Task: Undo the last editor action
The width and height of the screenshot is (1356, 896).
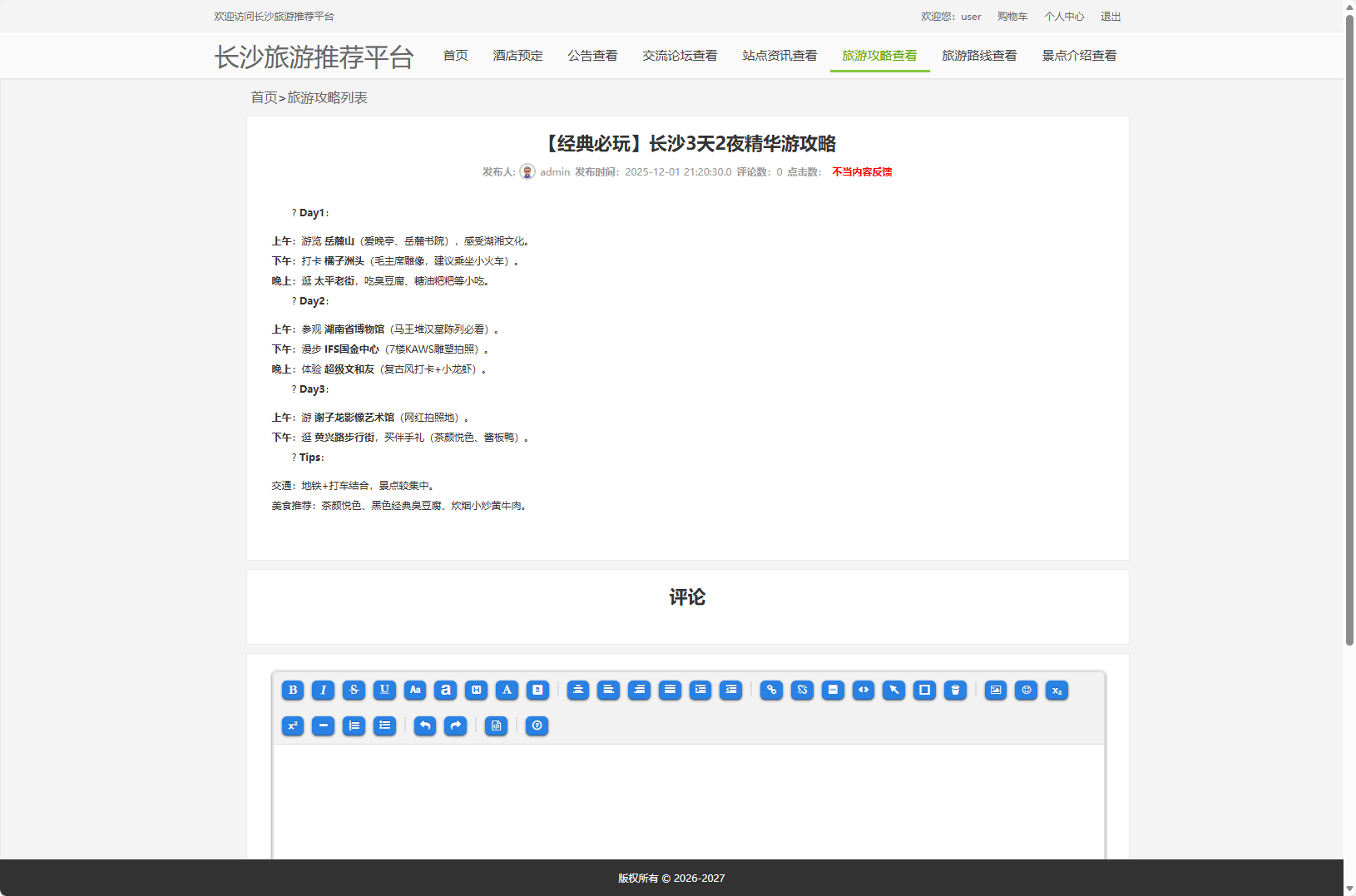Action: point(424,726)
